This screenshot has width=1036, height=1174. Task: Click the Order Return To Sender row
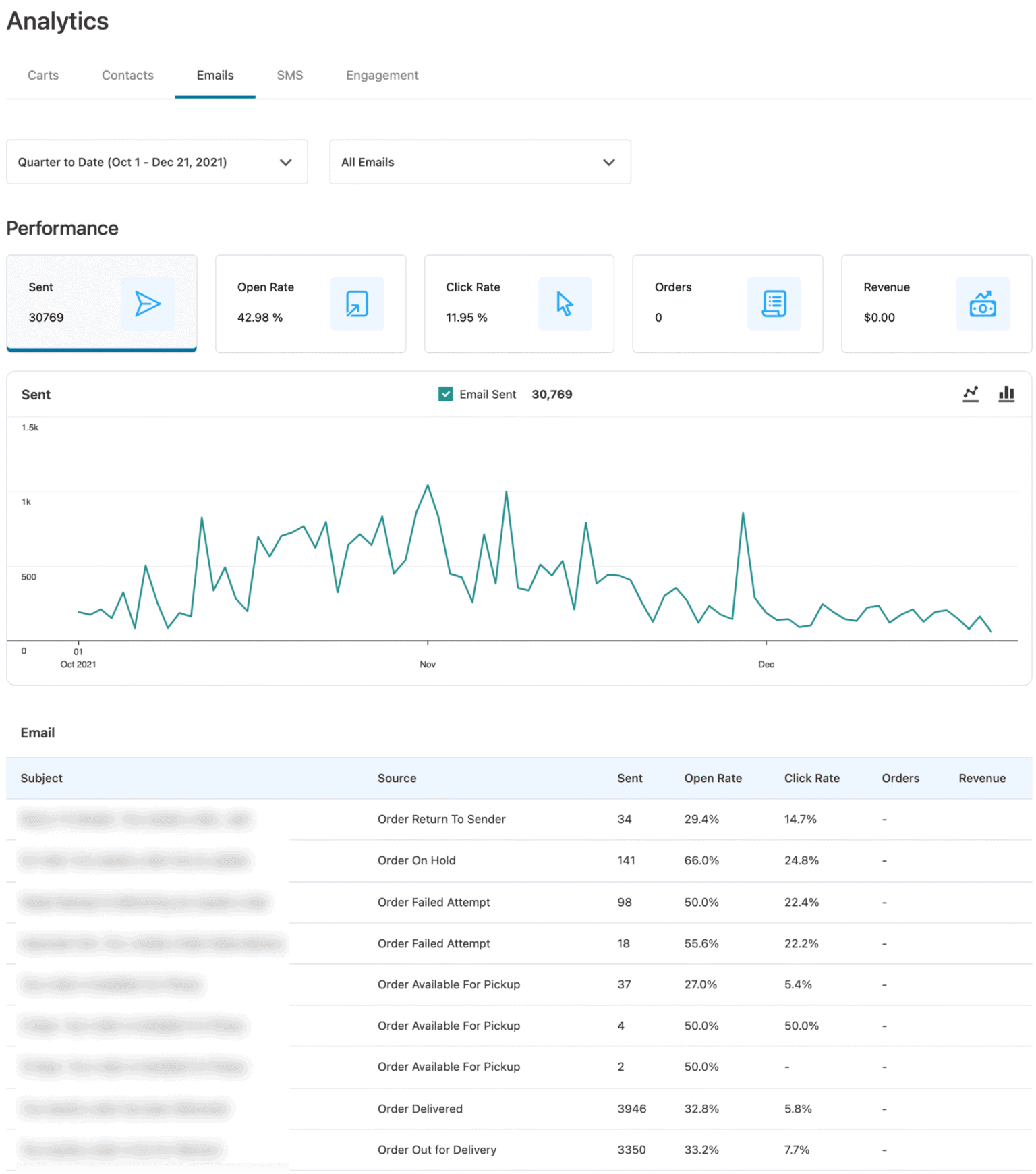[x=519, y=819]
